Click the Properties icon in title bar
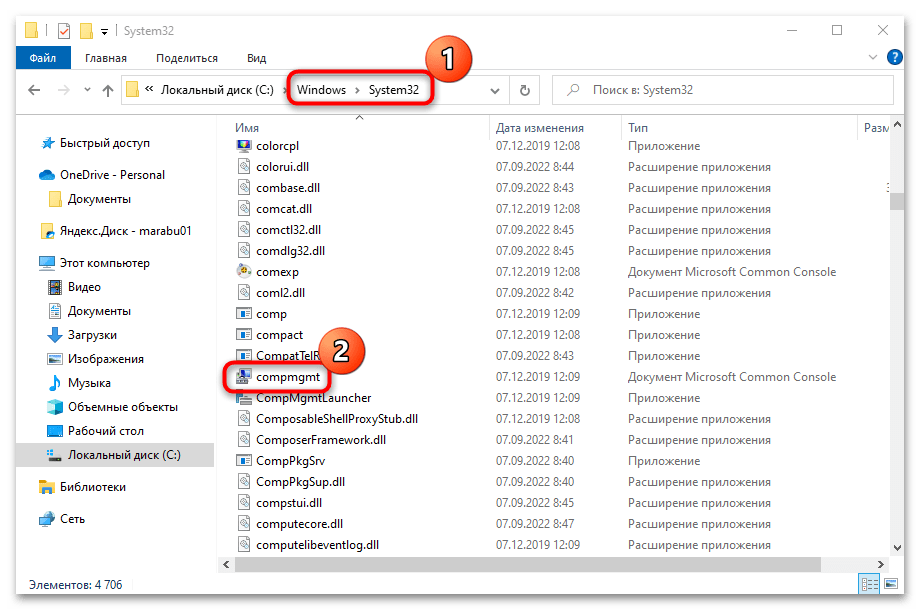The image size is (920, 610). (x=62, y=31)
